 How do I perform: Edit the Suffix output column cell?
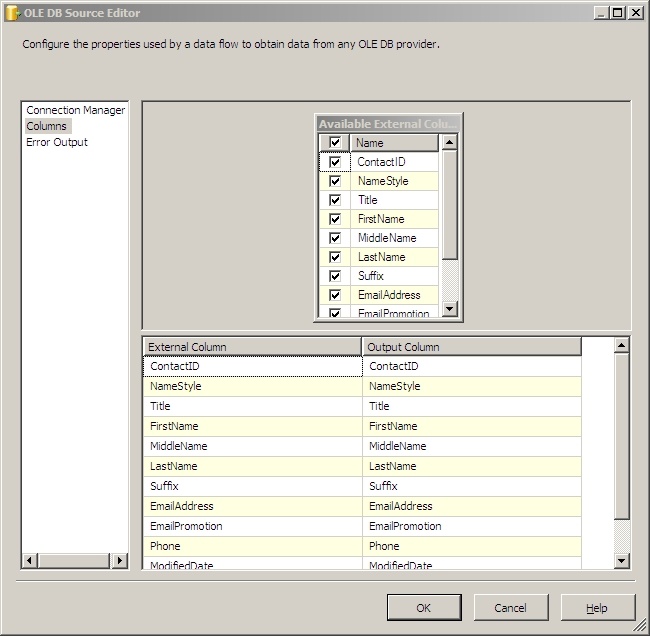tap(472, 486)
